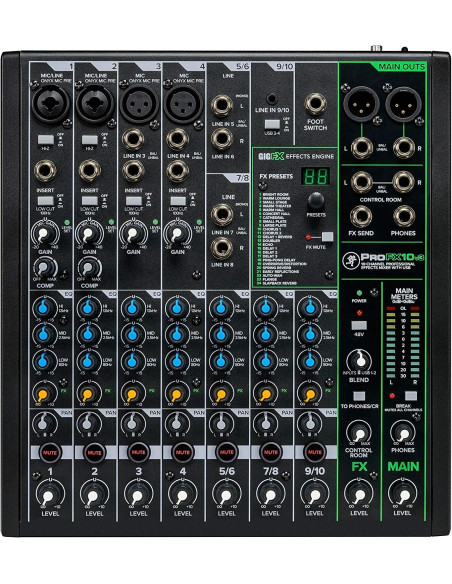This screenshot has height=584, width=452.
Task: Click the FX master level knob
Action: pos(359,494)
